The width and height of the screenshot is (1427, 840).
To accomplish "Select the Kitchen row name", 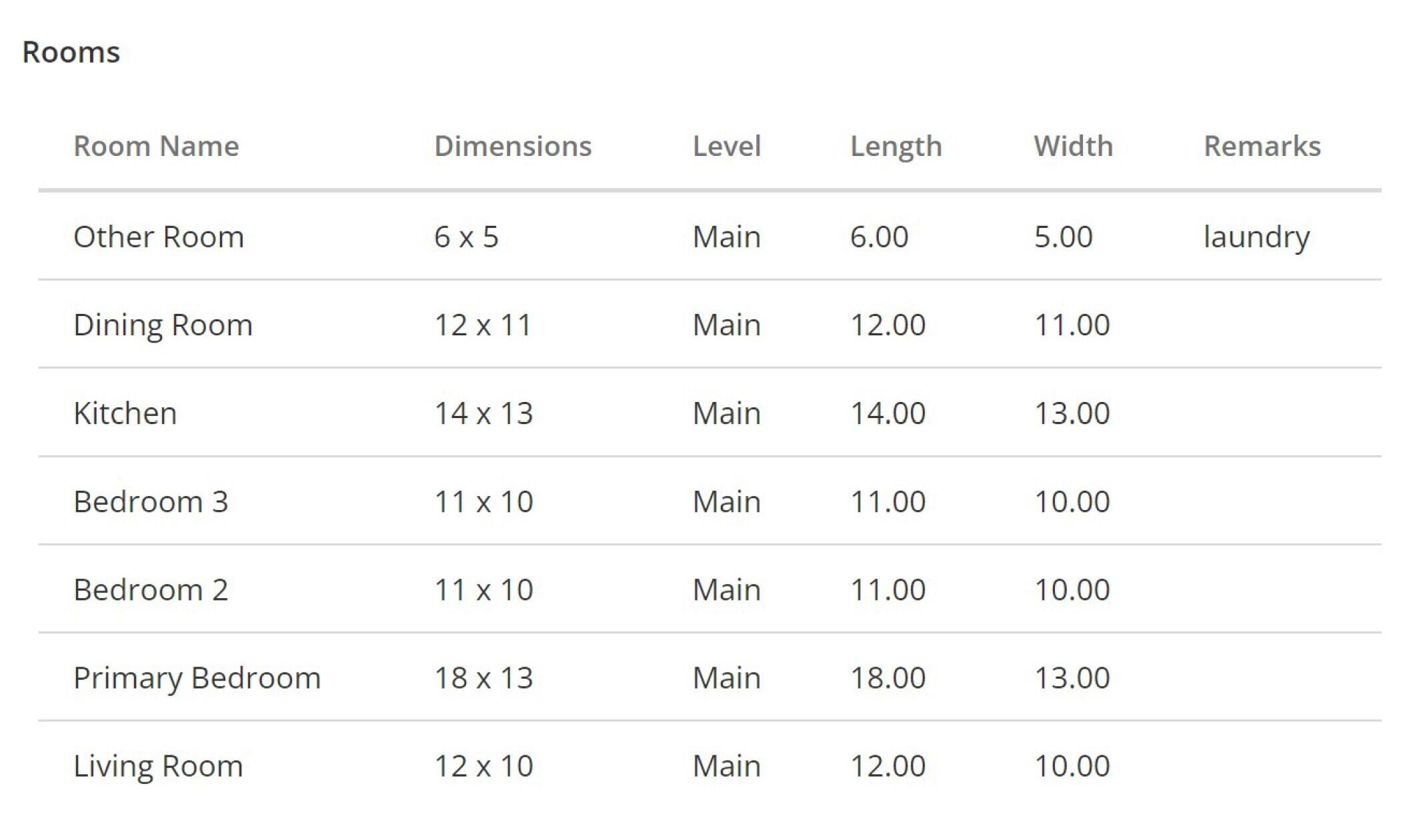I will coord(125,413).
